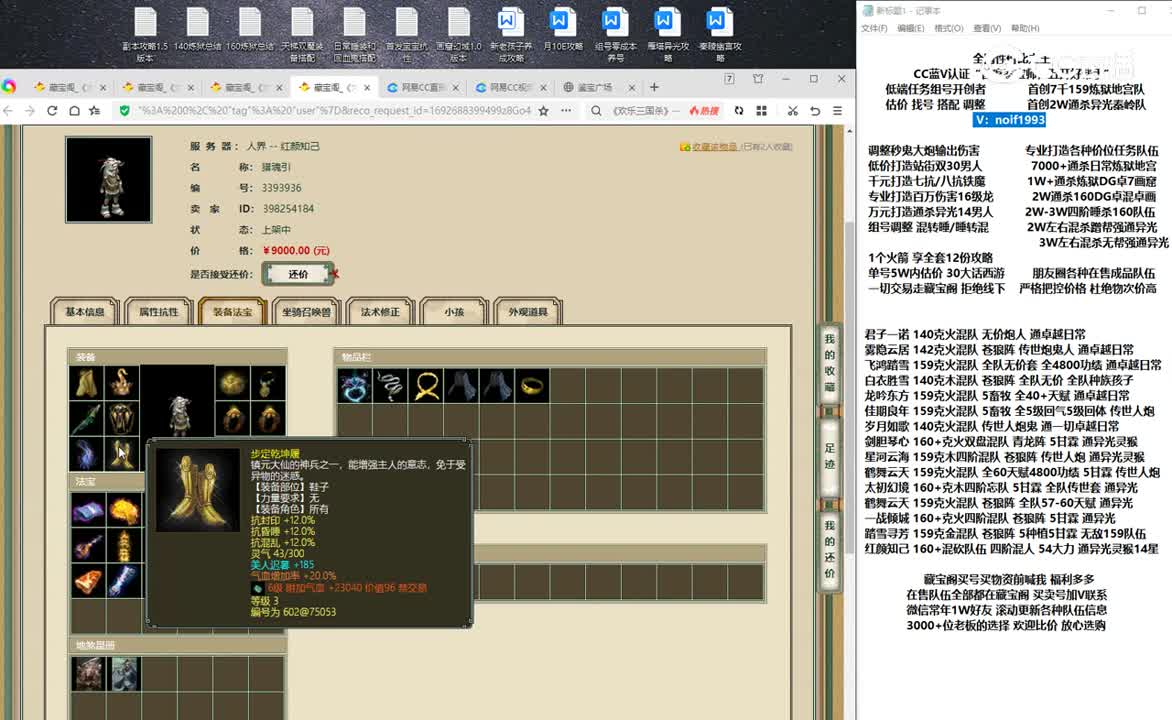This screenshot has height=720, width=1172.
Task: Open the browser extensions grid icon
Action: click(x=762, y=111)
